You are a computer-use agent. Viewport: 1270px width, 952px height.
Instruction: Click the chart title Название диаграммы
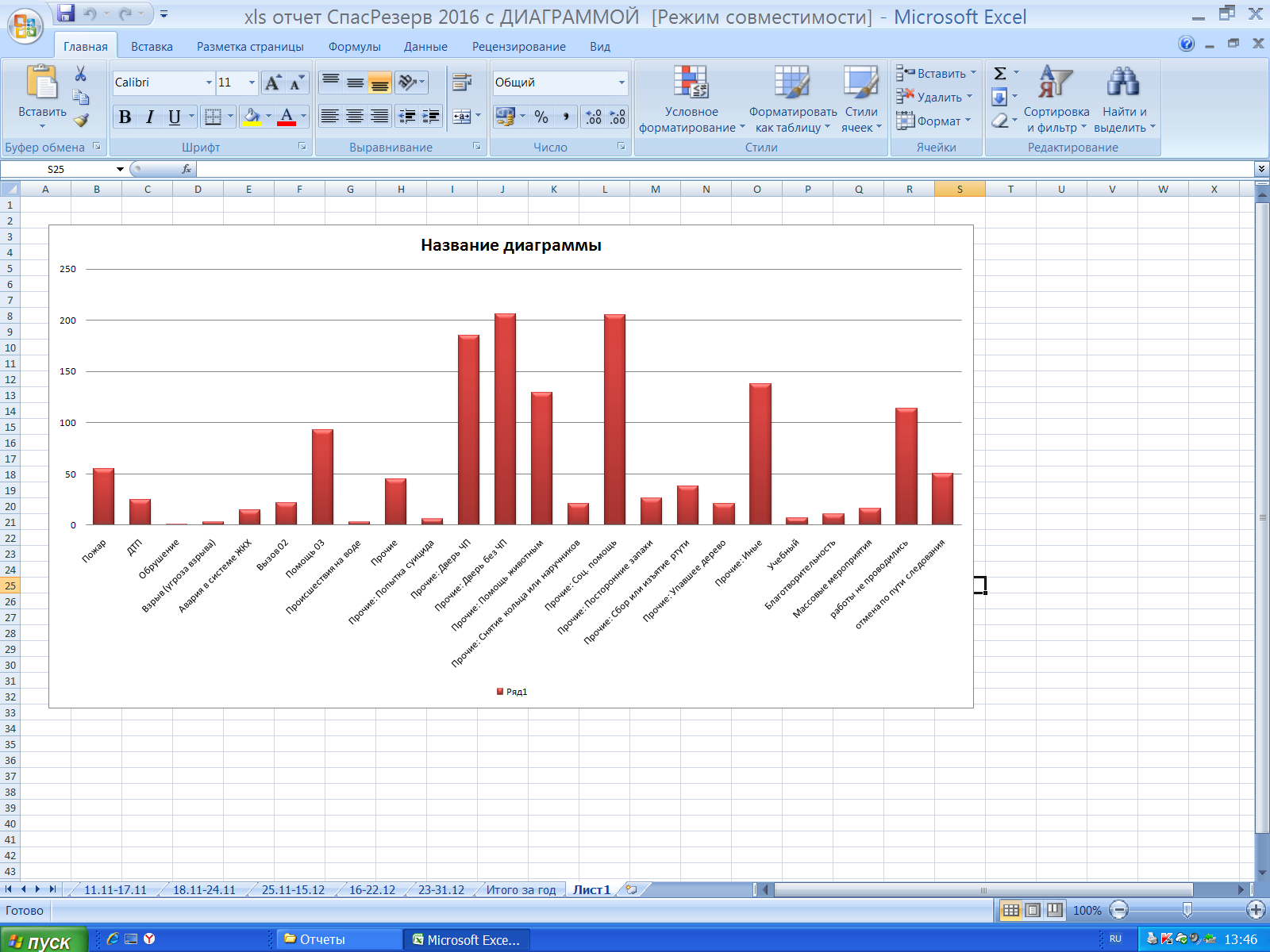[510, 245]
